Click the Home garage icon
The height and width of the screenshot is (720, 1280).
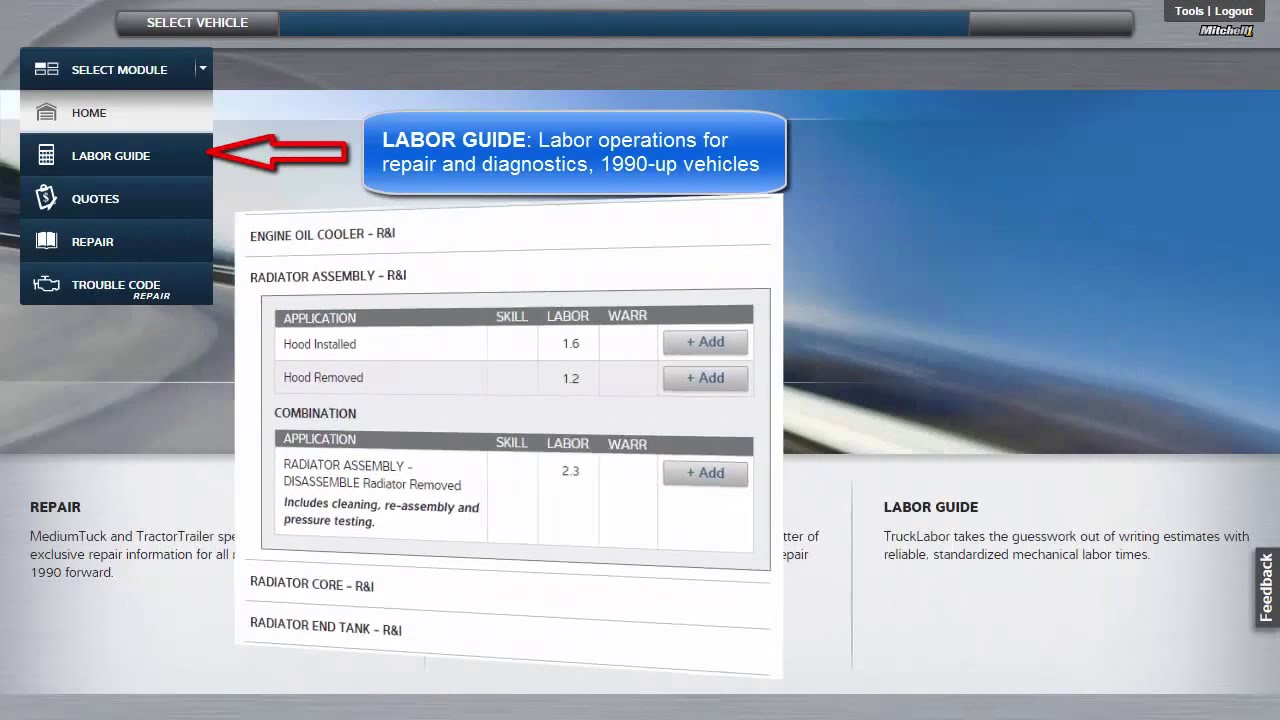[46, 112]
